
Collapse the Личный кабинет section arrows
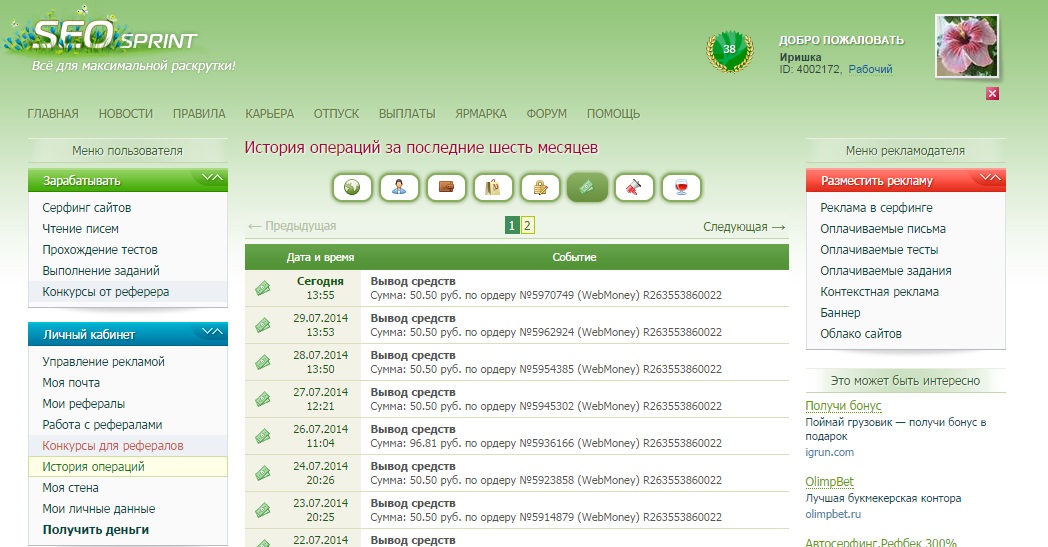213,332
